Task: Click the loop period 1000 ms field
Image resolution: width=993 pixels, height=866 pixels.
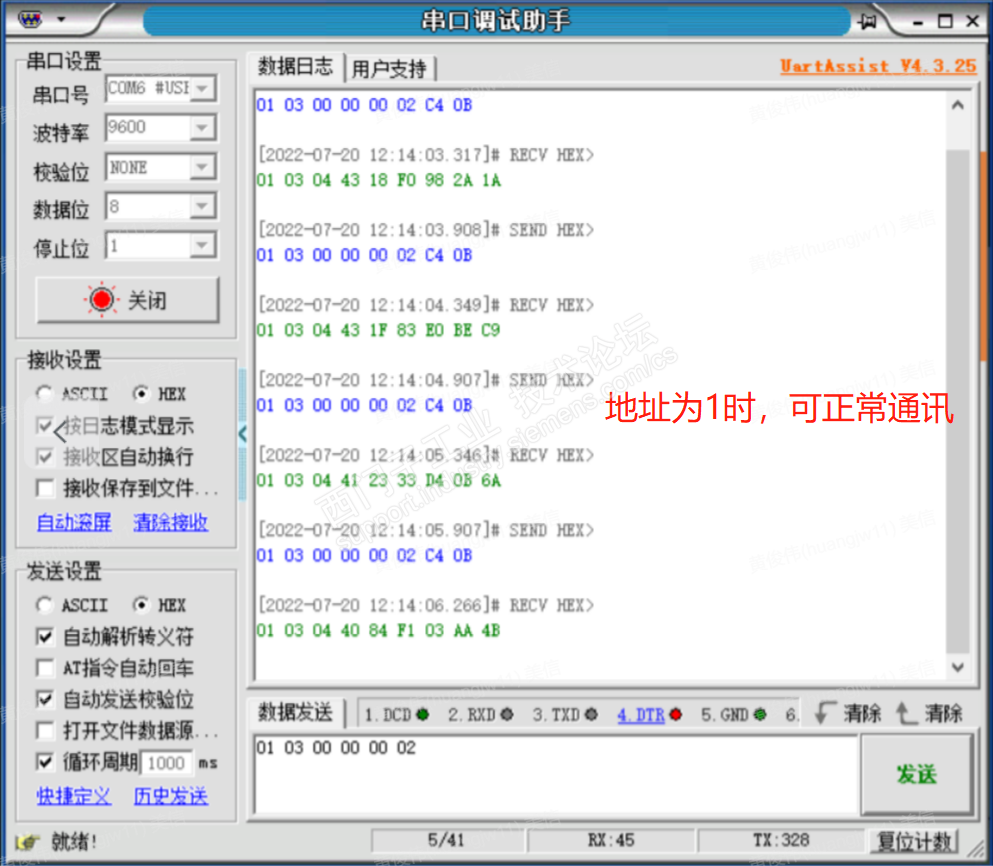Action: [167, 763]
